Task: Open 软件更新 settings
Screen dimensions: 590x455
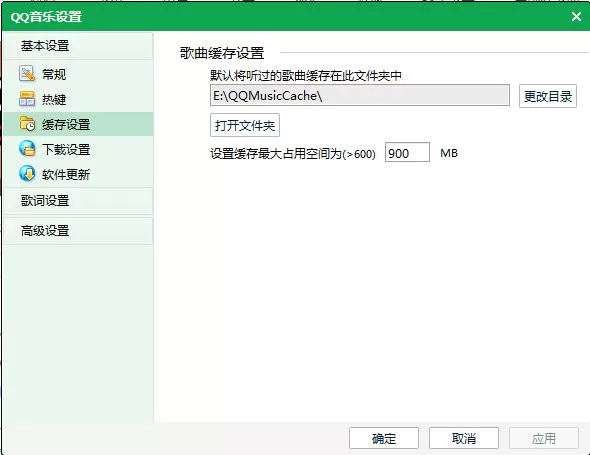Action: tap(78, 174)
